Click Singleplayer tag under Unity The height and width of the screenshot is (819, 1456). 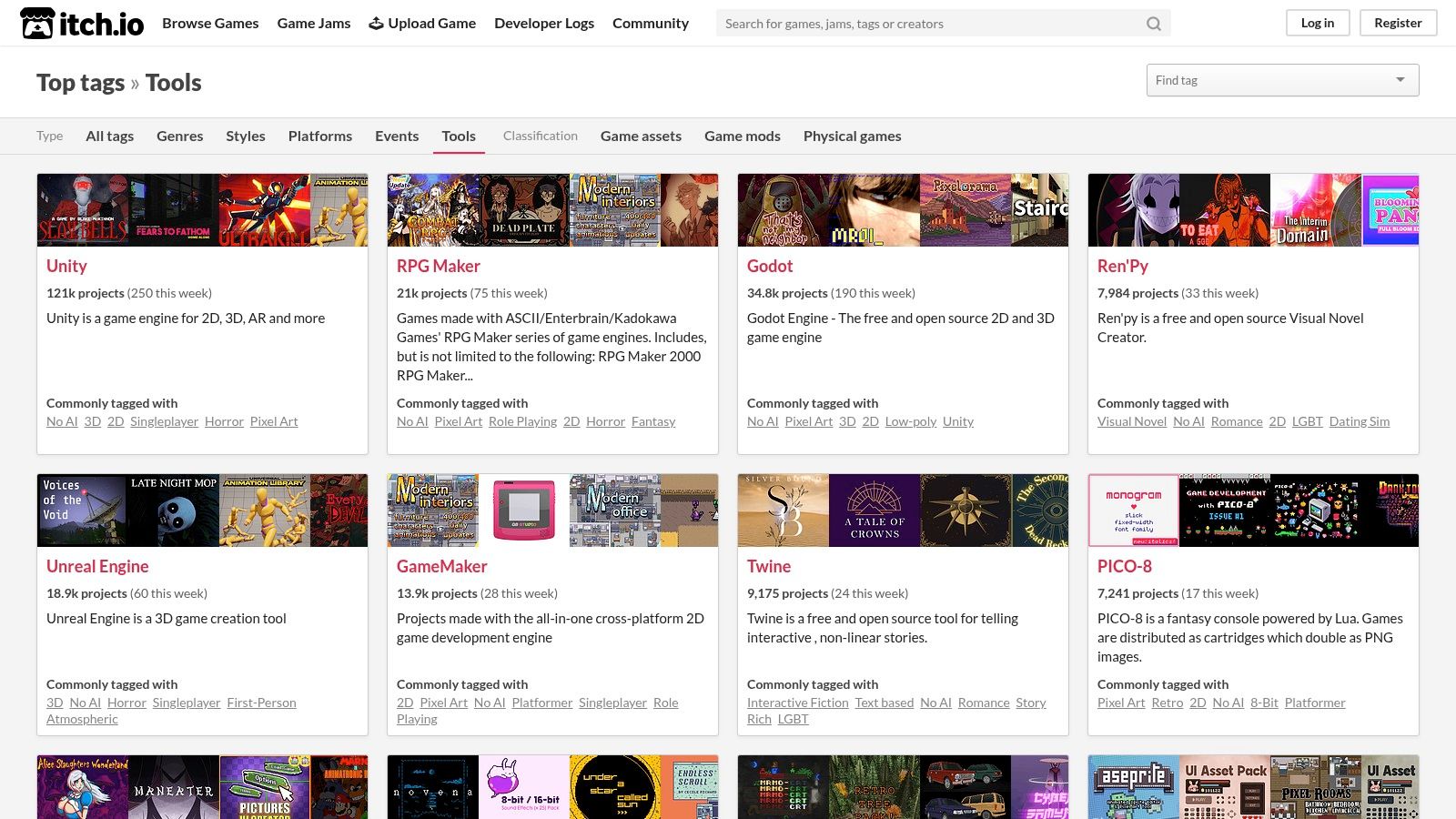[x=164, y=421]
